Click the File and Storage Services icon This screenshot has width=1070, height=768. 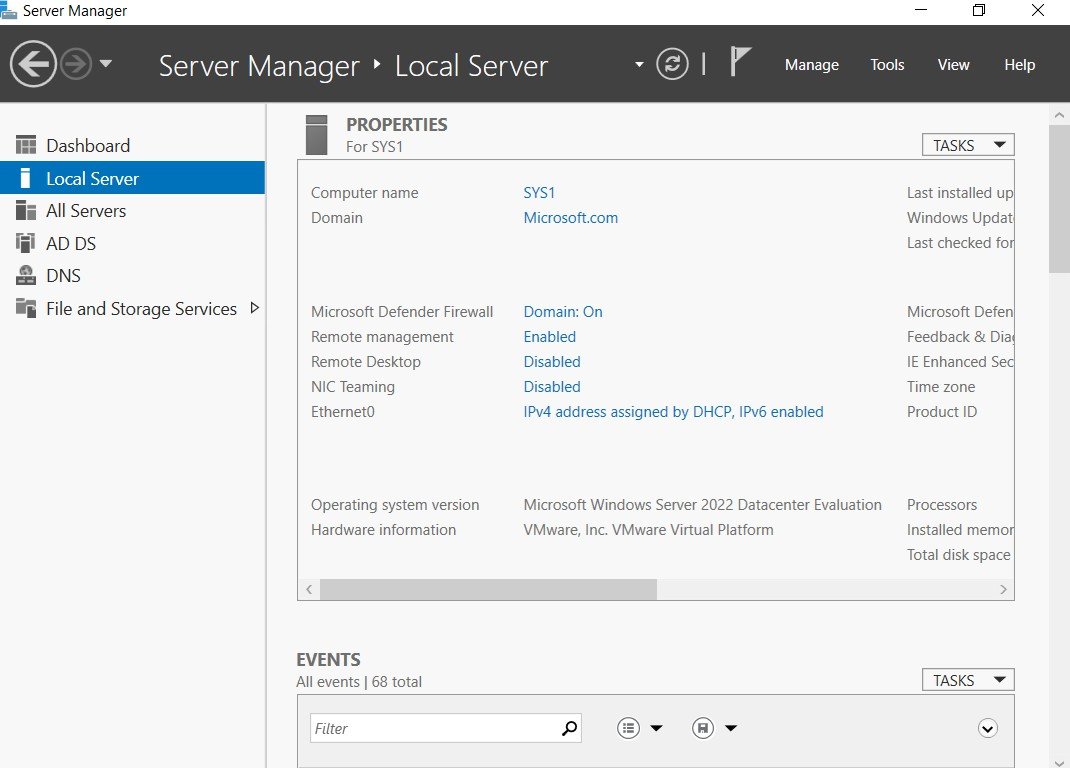click(x=26, y=308)
